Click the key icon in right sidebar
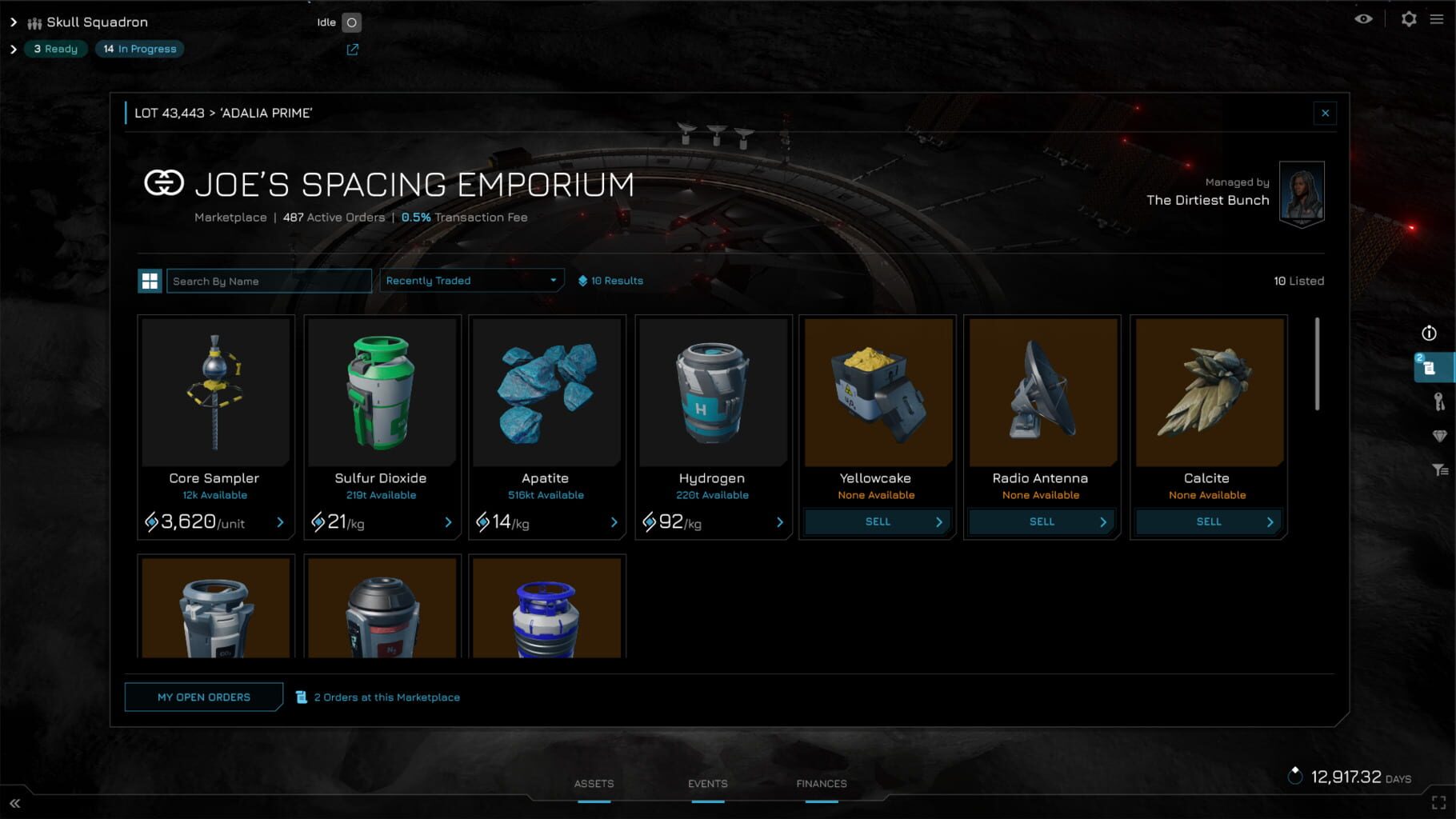Image resolution: width=1456 pixels, height=819 pixels. 1438,402
